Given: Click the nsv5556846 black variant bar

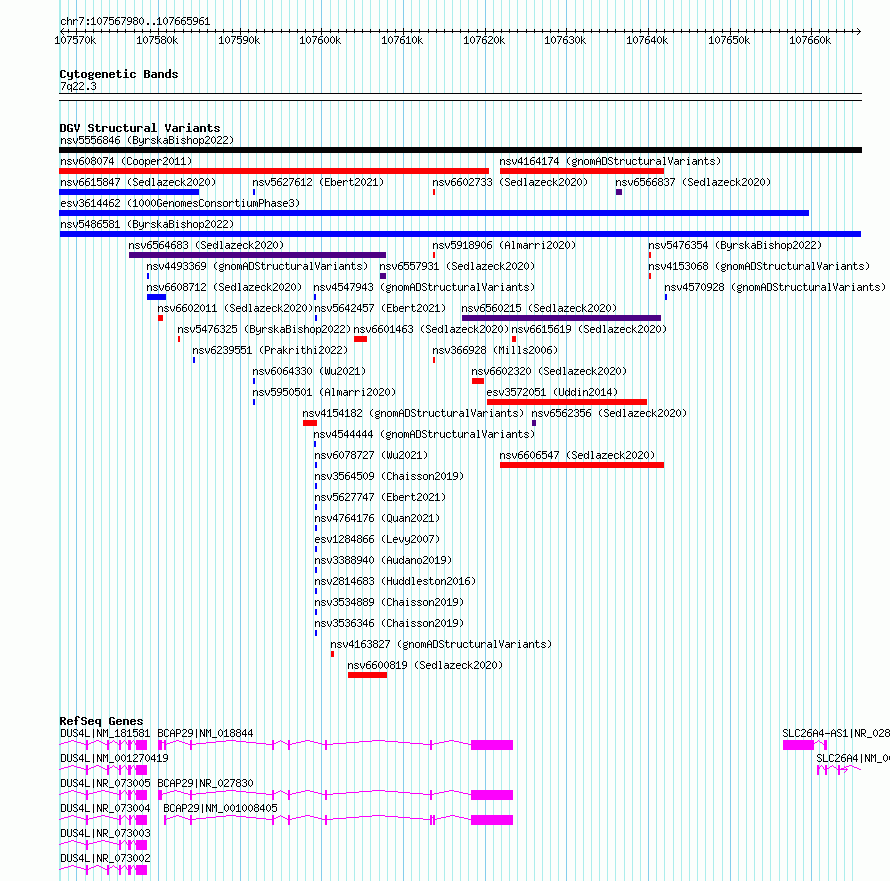Looking at the screenshot, I should coord(460,150).
